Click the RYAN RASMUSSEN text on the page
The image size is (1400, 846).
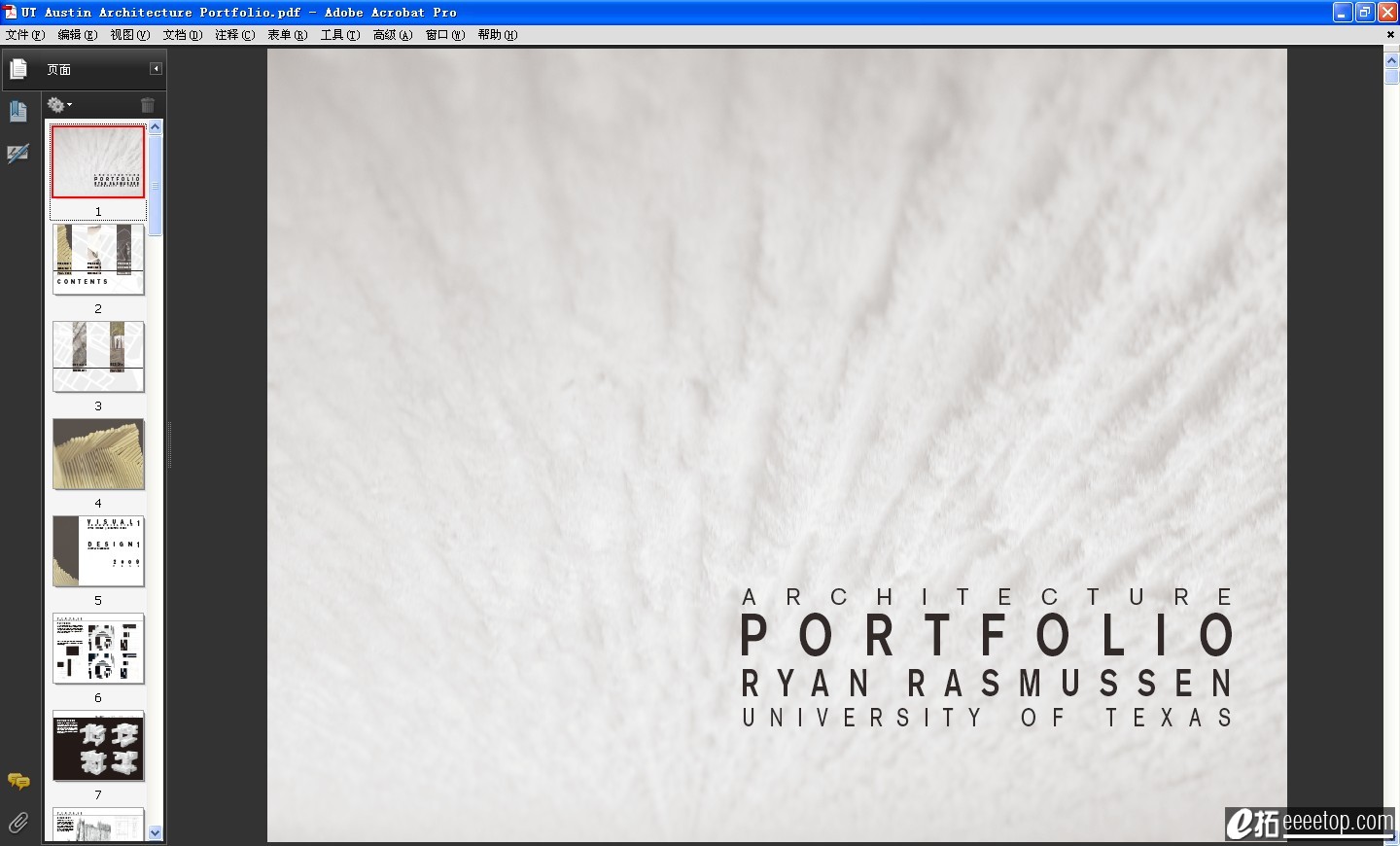[988, 684]
